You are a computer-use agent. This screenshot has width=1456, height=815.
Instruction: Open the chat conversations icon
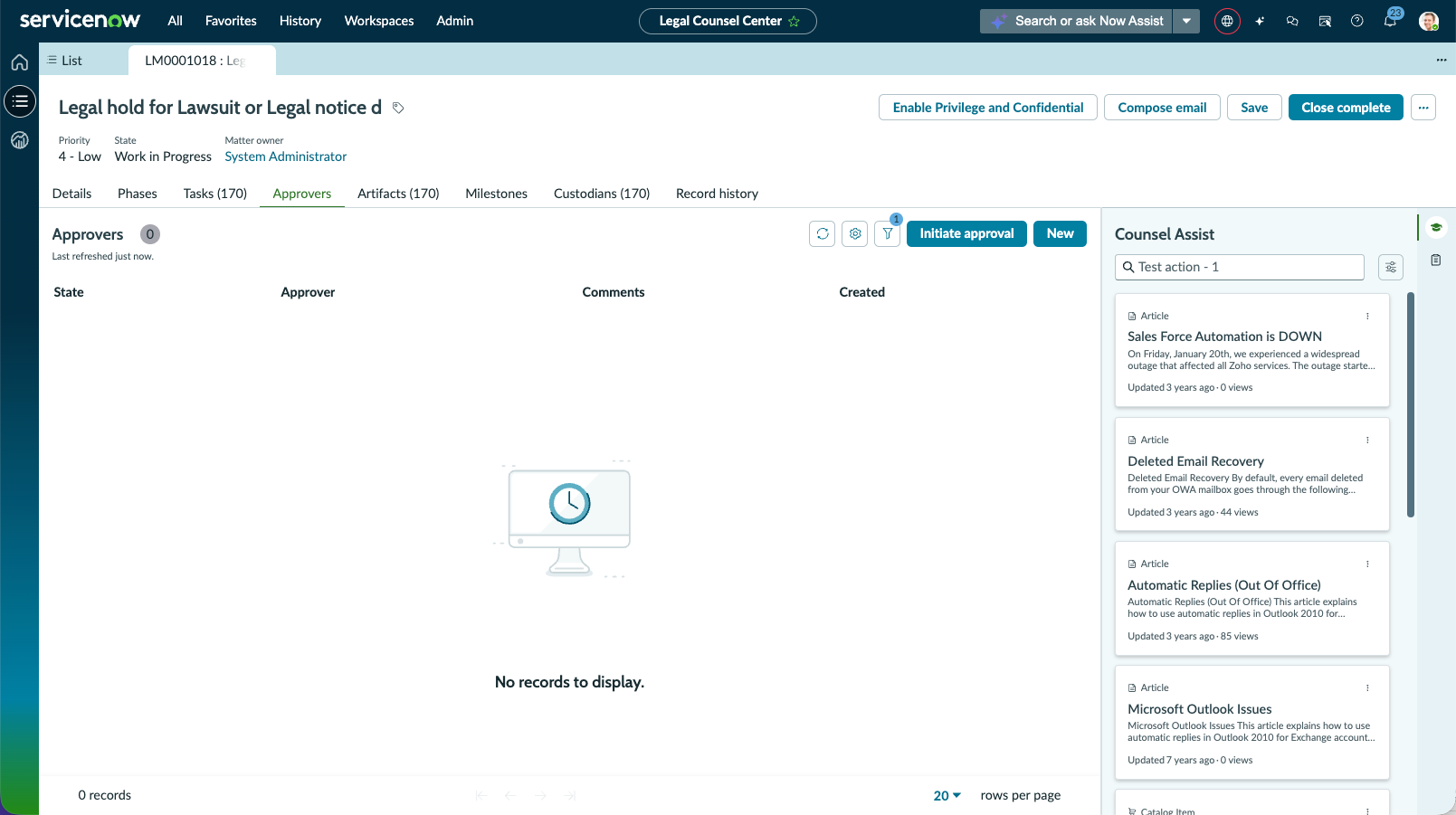click(x=1292, y=21)
